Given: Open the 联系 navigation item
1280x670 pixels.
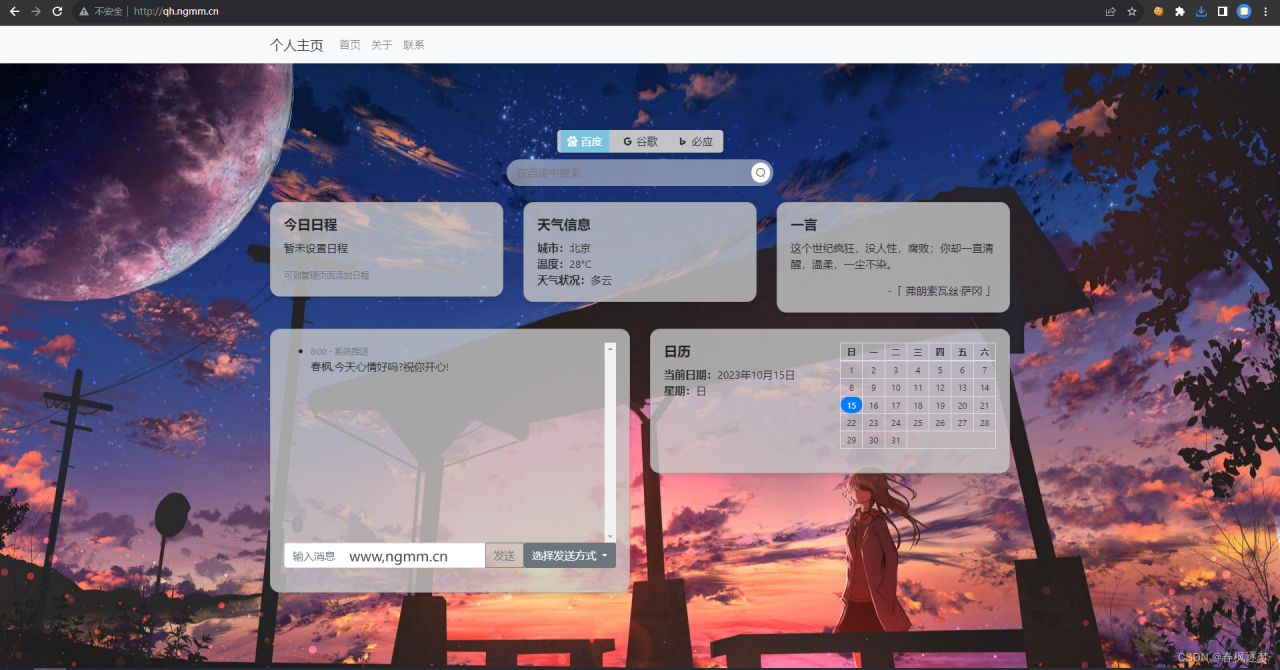Looking at the screenshot, I should coord(414,45).
